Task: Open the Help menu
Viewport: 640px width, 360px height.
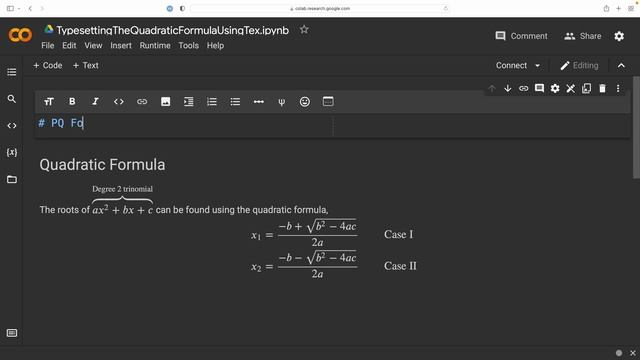Action: coord(215,45)
